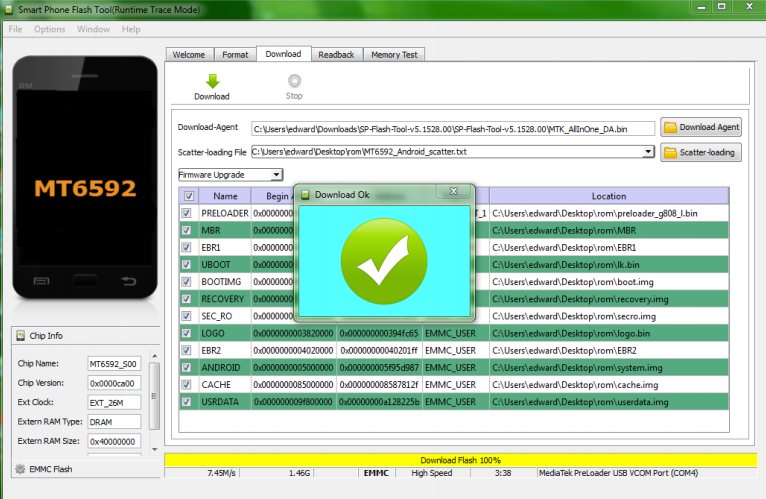
Task: Click the phone home key icon
Action: [x=85, y=281]
